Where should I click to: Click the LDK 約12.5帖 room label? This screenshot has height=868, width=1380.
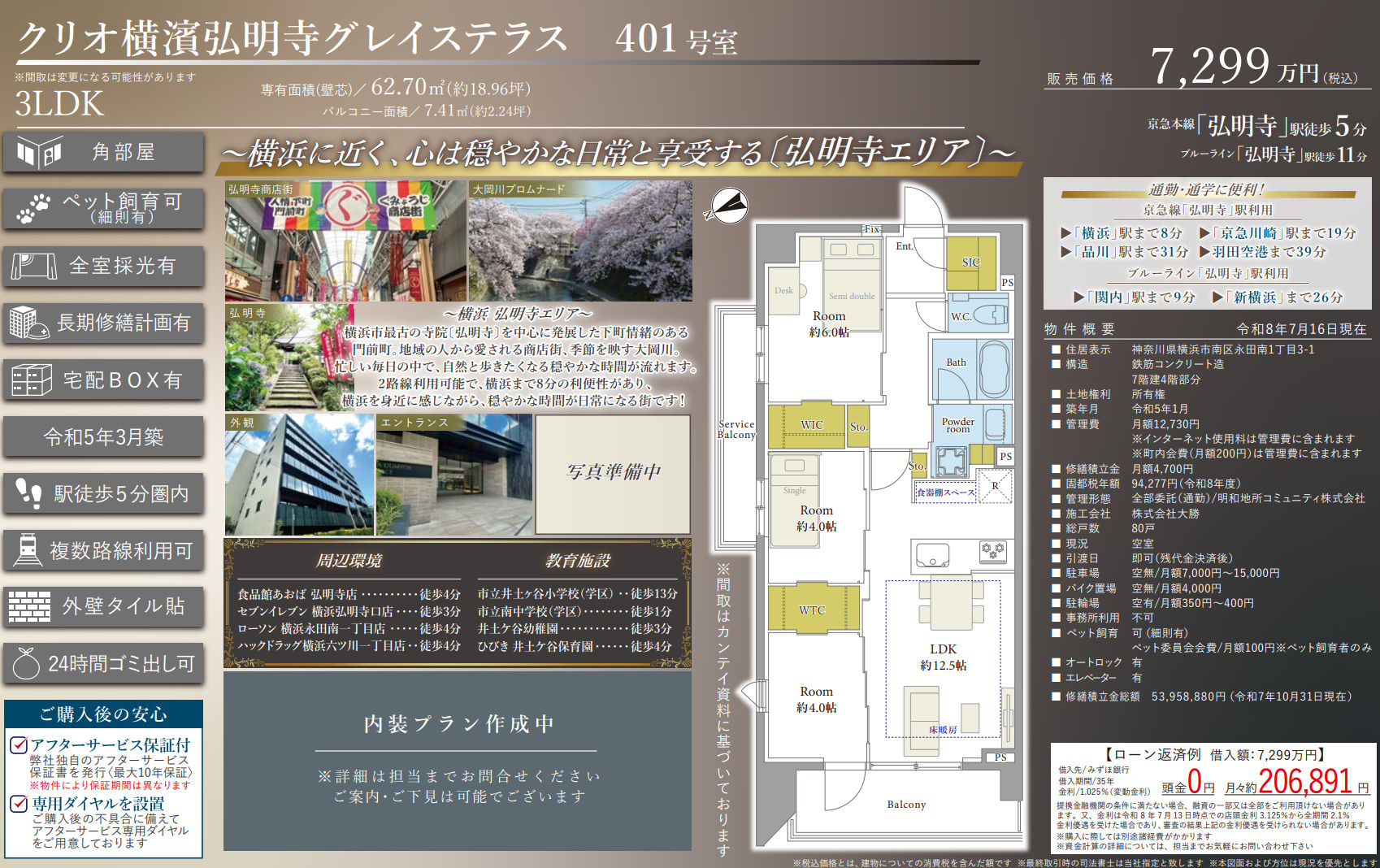click(944, 657)
